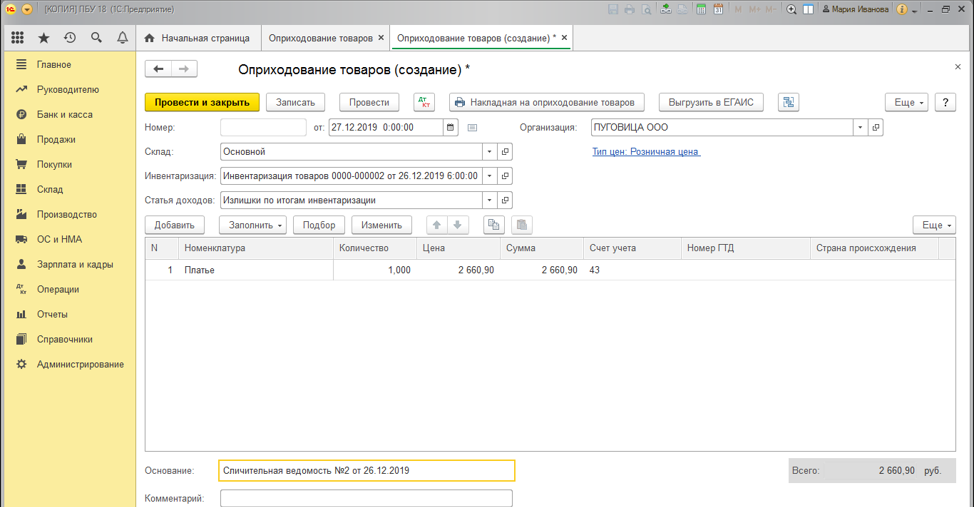The image size is (974, 507).
Task: Open Склад section in sidebar
Action: 50,189
